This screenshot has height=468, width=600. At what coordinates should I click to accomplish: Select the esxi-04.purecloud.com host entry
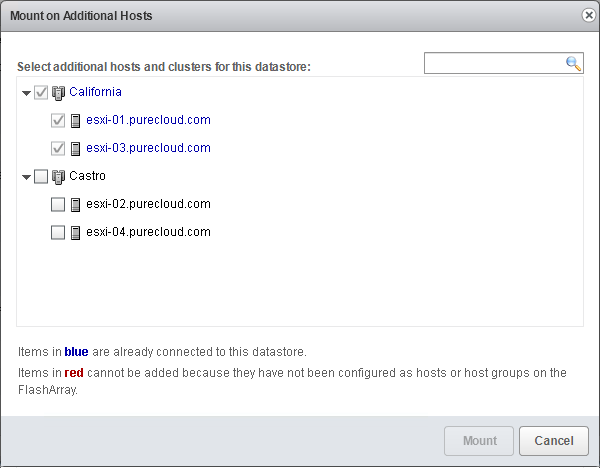click(x=148, y=232)
